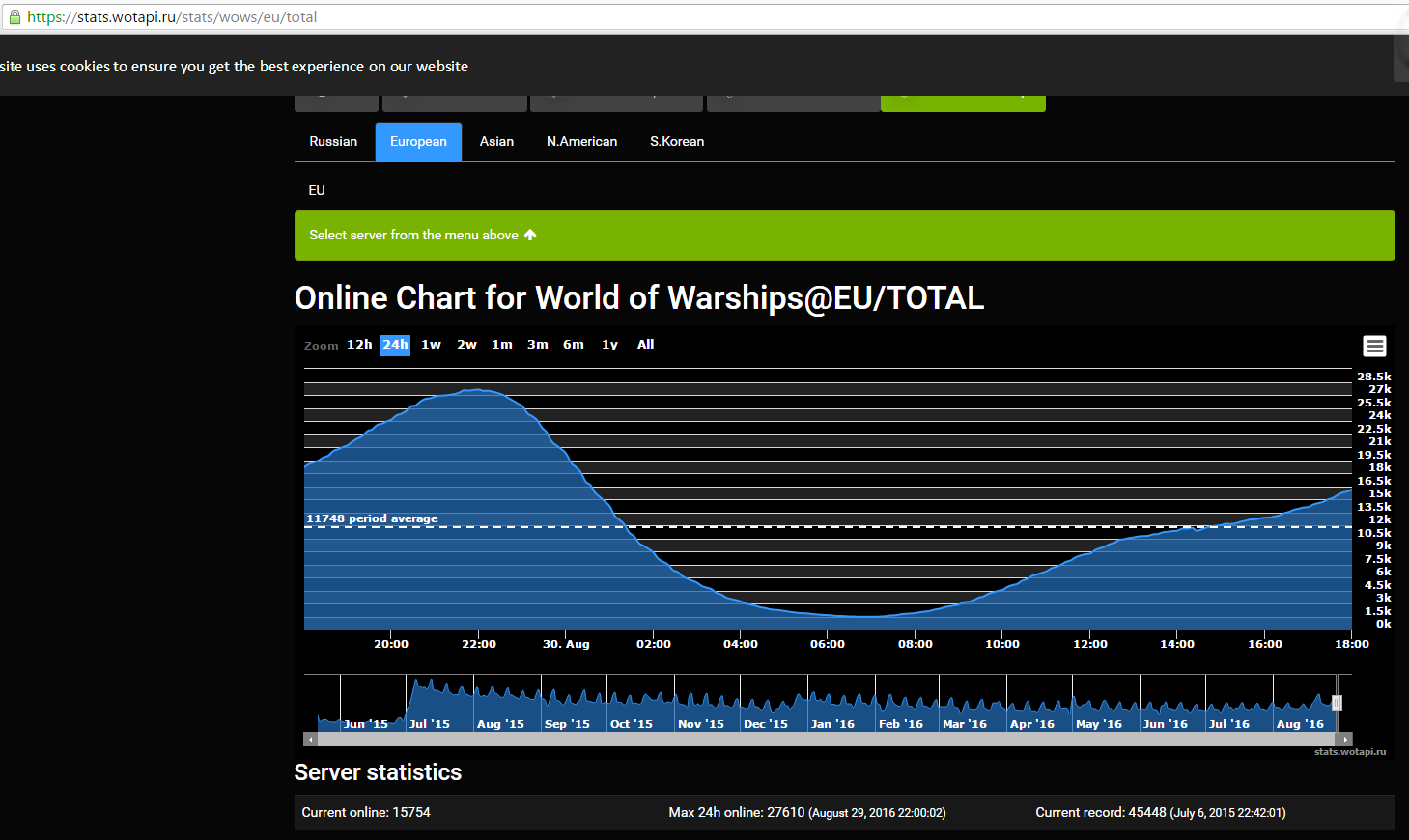This screenshot has width=1409, height=840.
Task: Click the Apr '16 label in navigator
Action: coord(1032,724)
